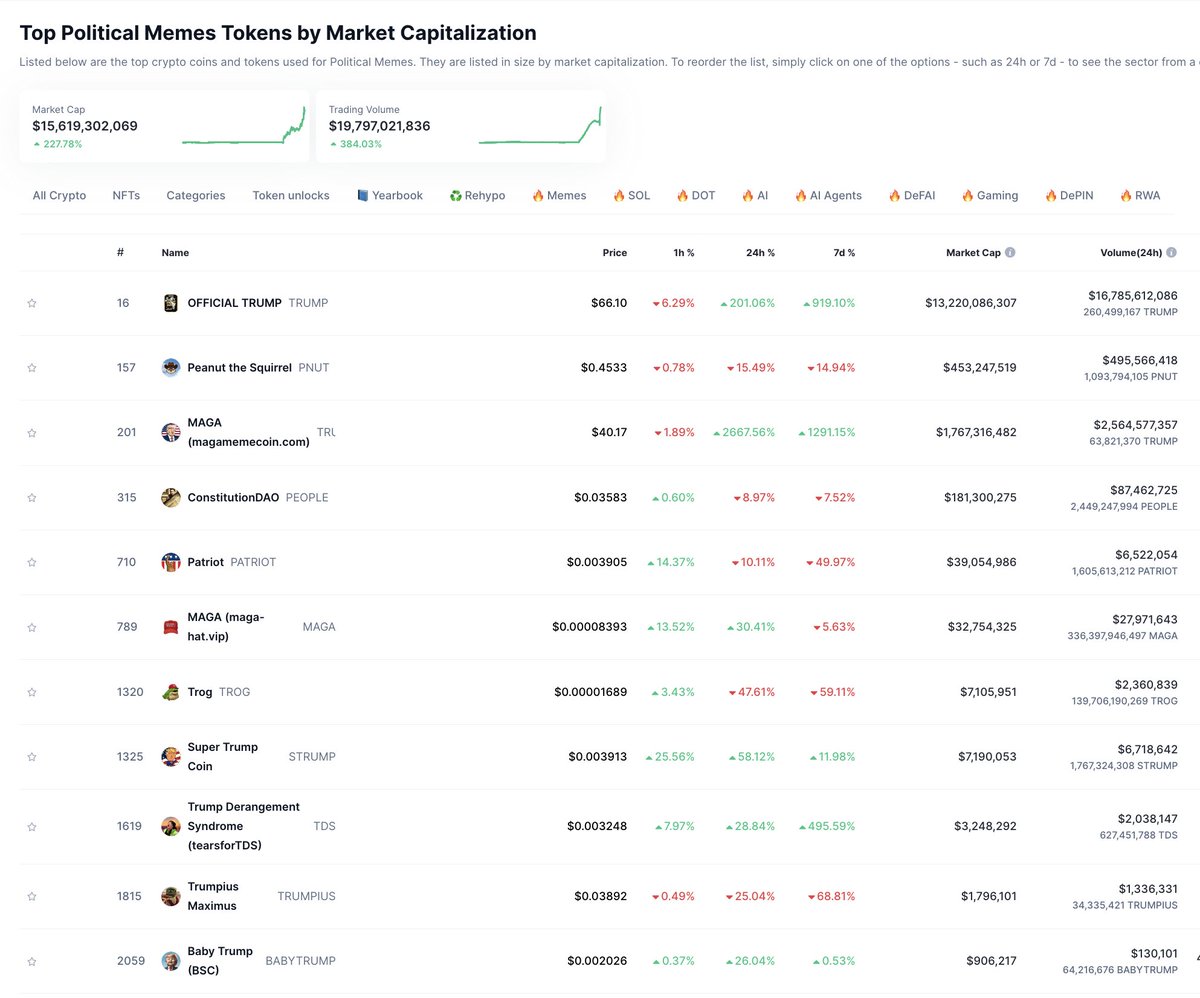Viewport: 1200px width, 998px height.
Task: Open the Peanut the Squirrel coin page
Action: (x=240, y=368)
